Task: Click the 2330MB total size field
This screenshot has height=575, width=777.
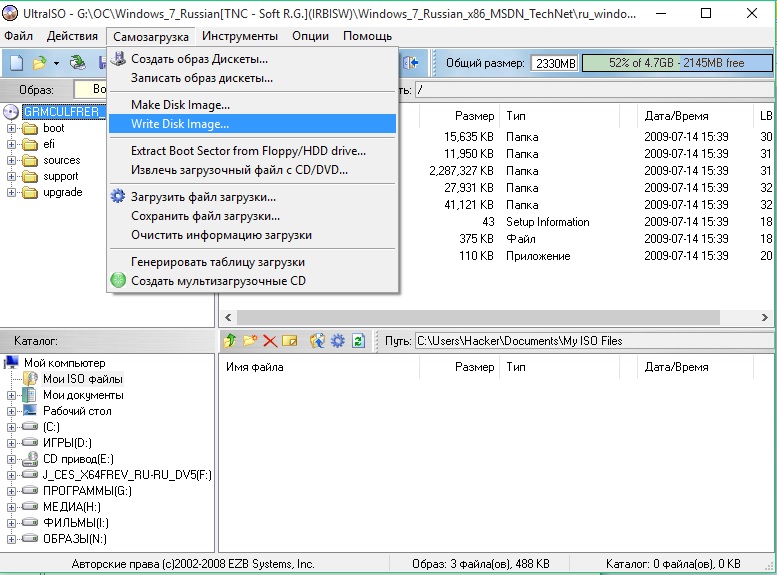Action: [555, 63]
